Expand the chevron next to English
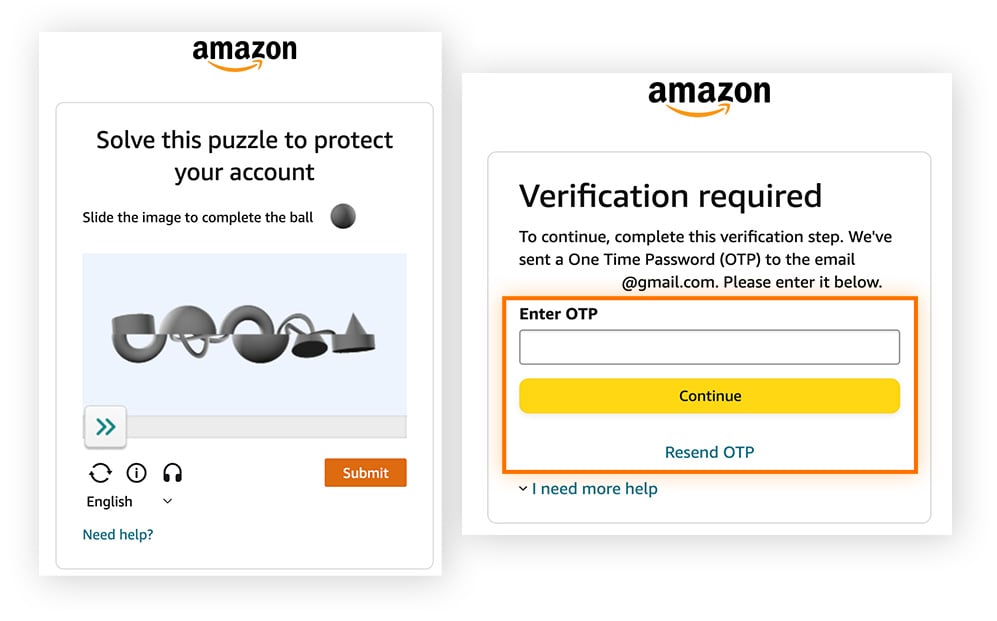Image resolution: width=997 pixels, height=621 pixels. [166, 501]
